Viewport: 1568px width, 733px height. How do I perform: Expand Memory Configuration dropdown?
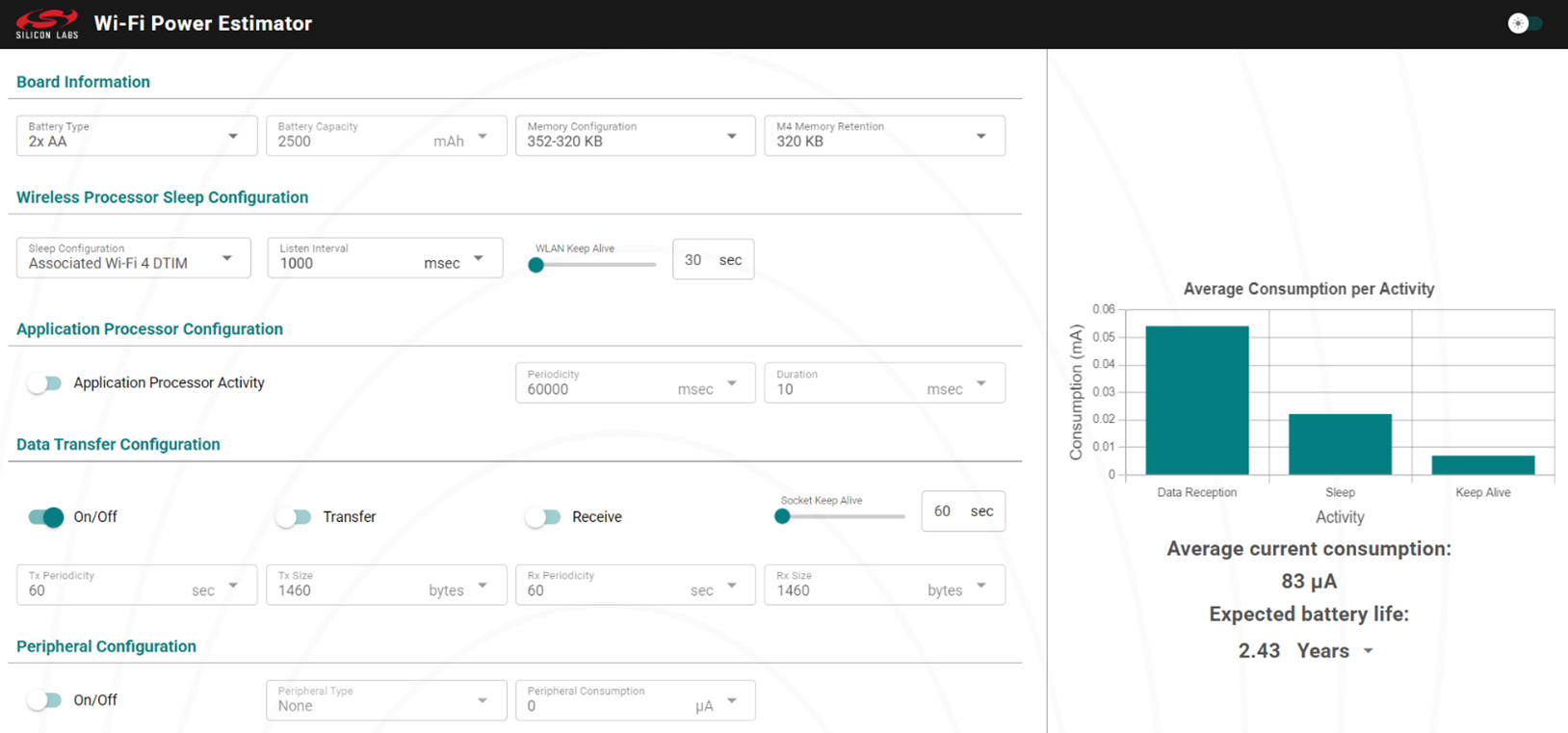[635, 136]
